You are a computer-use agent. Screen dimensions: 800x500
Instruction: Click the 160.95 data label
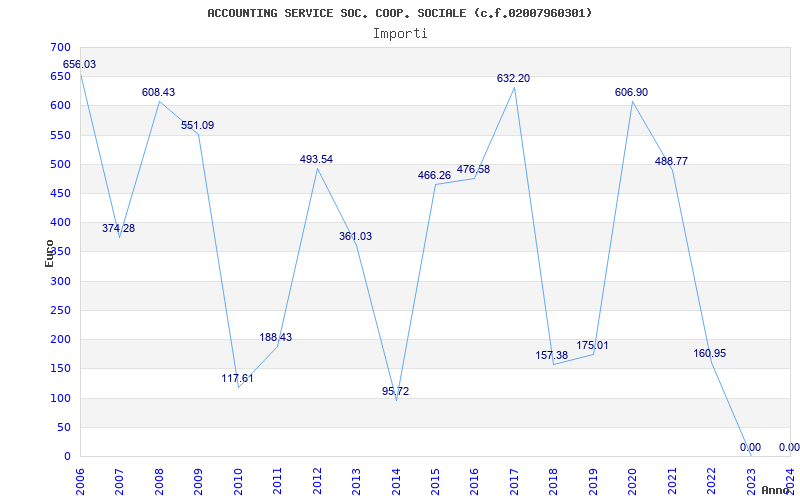(710, 354)
